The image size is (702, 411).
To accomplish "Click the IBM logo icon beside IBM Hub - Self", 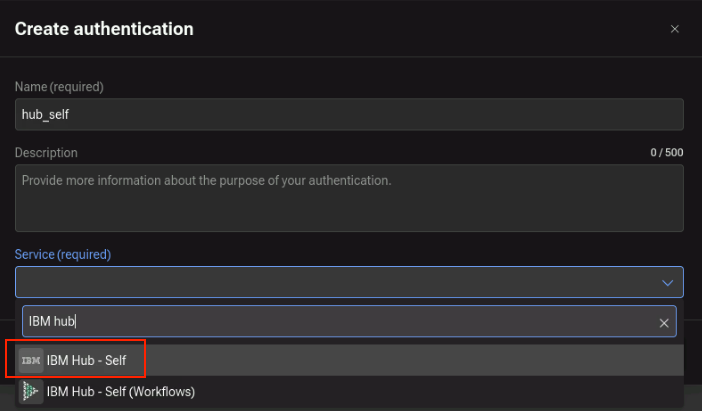I will click(x=31, y=360).
